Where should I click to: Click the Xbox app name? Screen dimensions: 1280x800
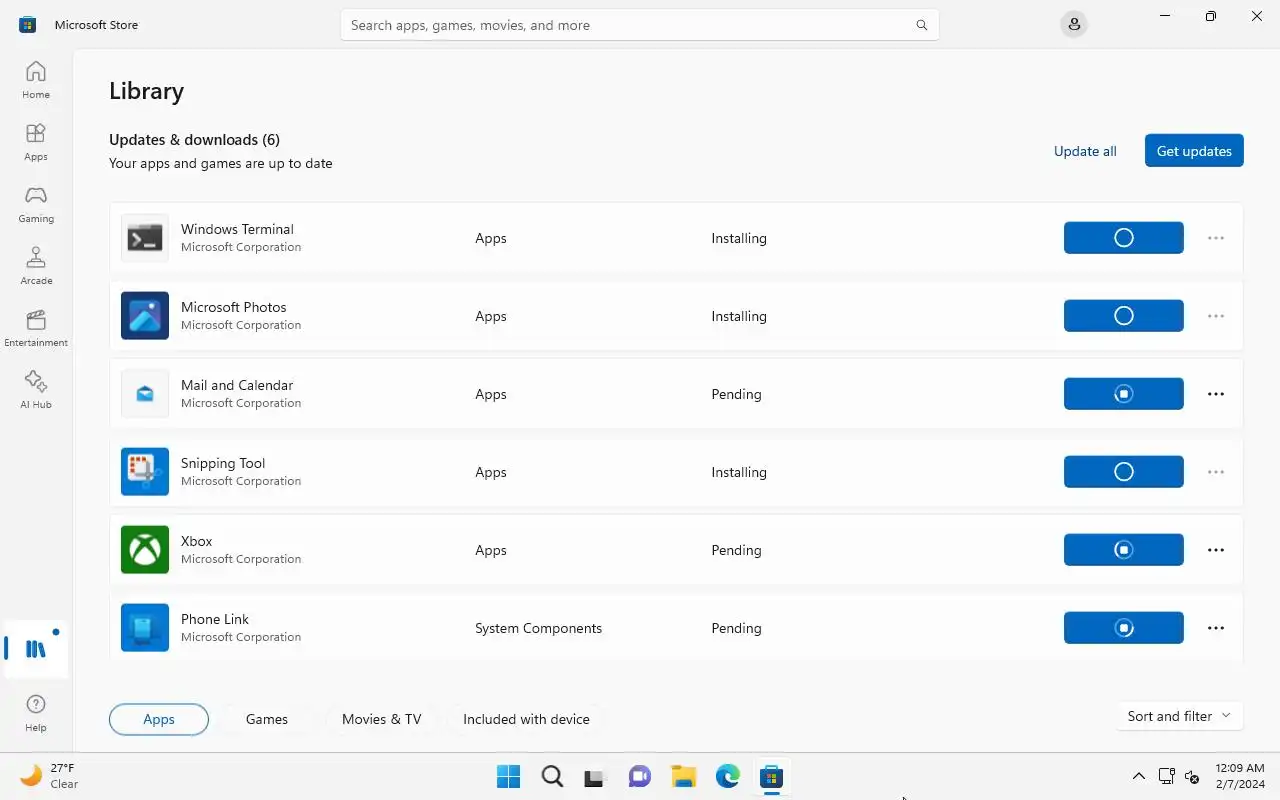pos(196,541)
